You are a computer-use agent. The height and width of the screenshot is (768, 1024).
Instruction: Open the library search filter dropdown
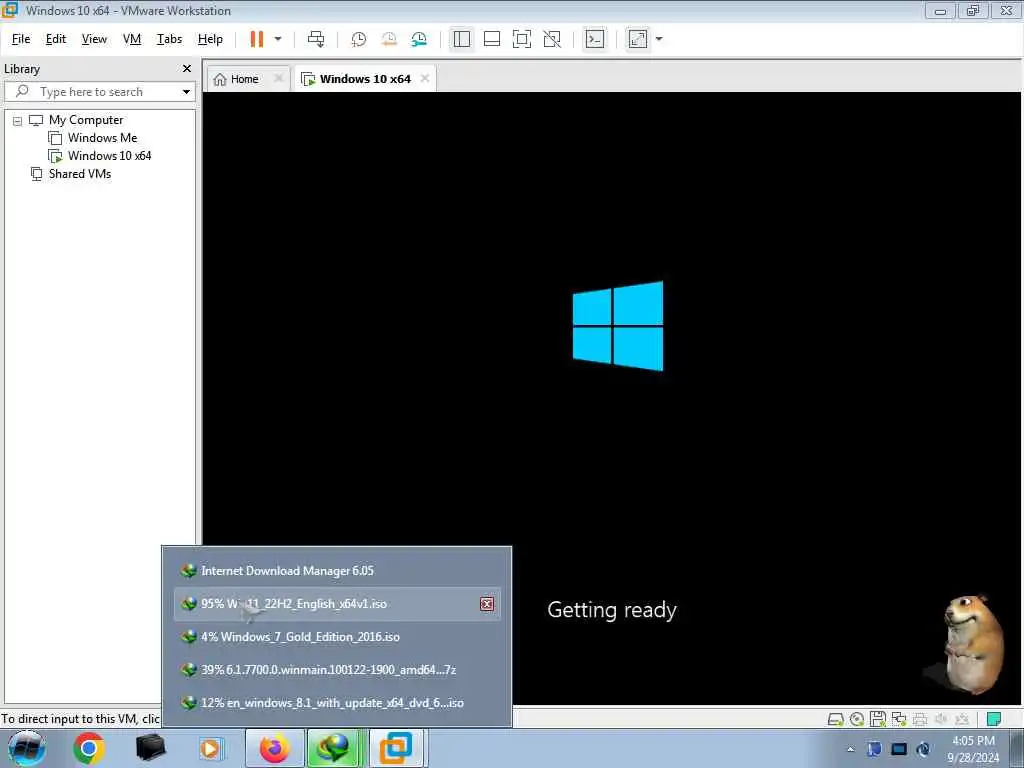coord(187,92)
